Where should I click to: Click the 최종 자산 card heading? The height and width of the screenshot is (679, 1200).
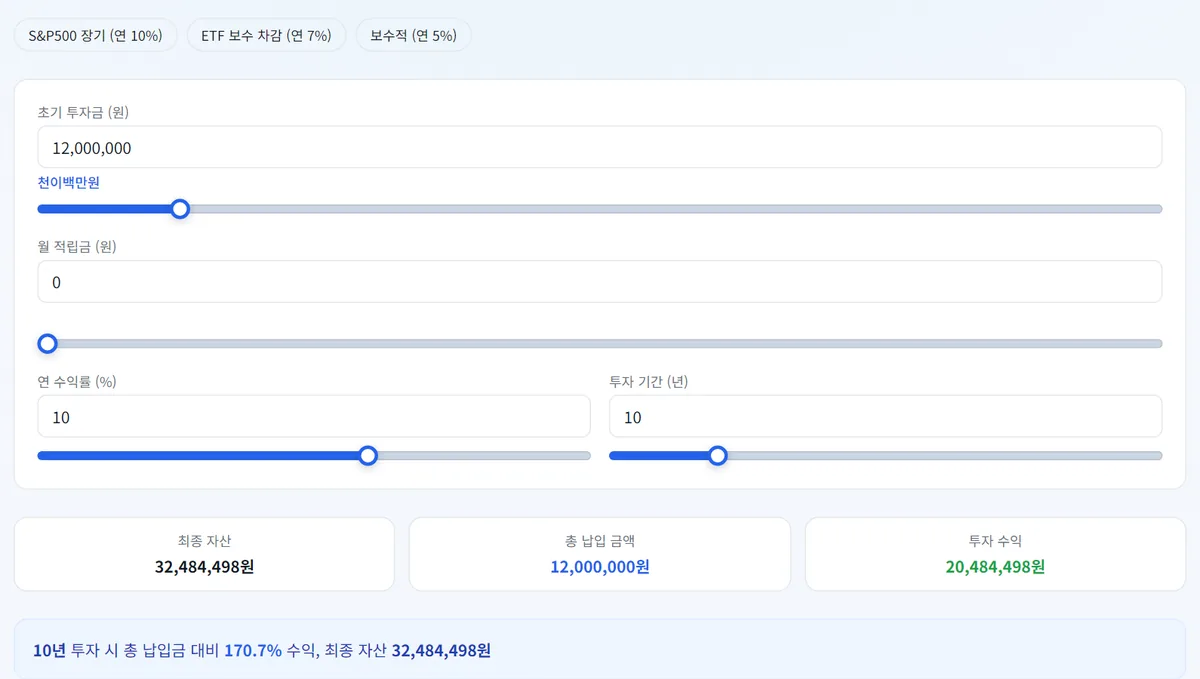204,541
